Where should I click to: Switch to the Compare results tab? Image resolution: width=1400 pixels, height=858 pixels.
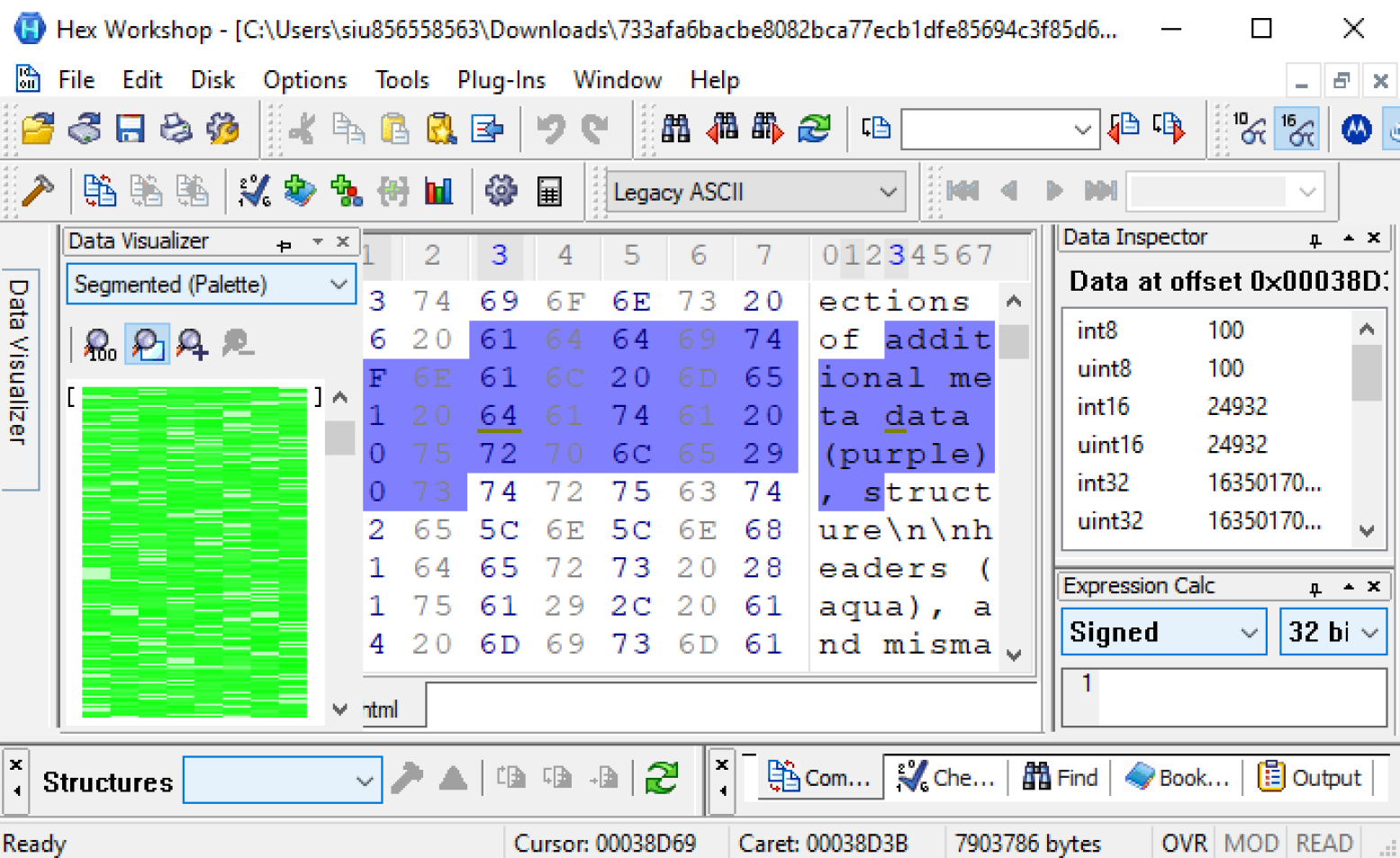819,778
